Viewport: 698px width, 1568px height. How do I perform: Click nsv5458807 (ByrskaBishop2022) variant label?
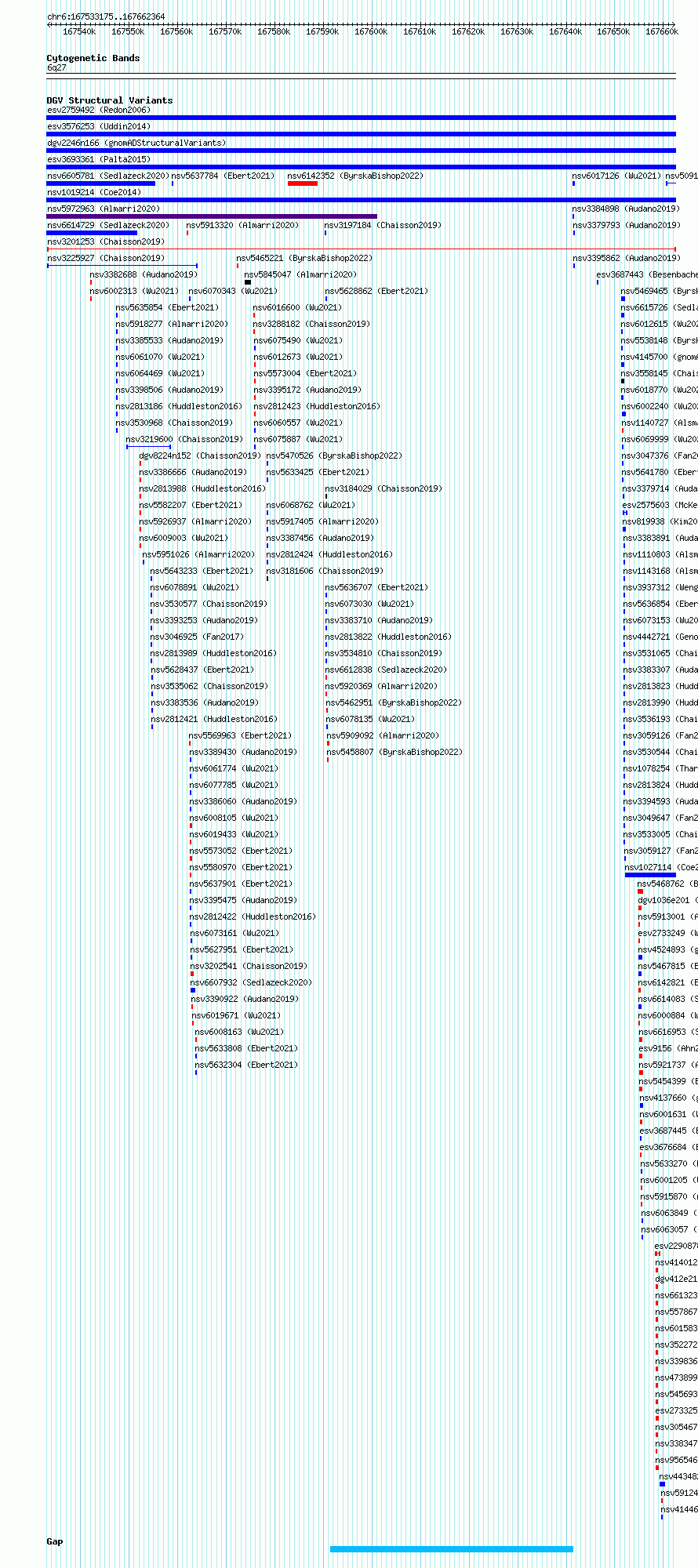394,752
